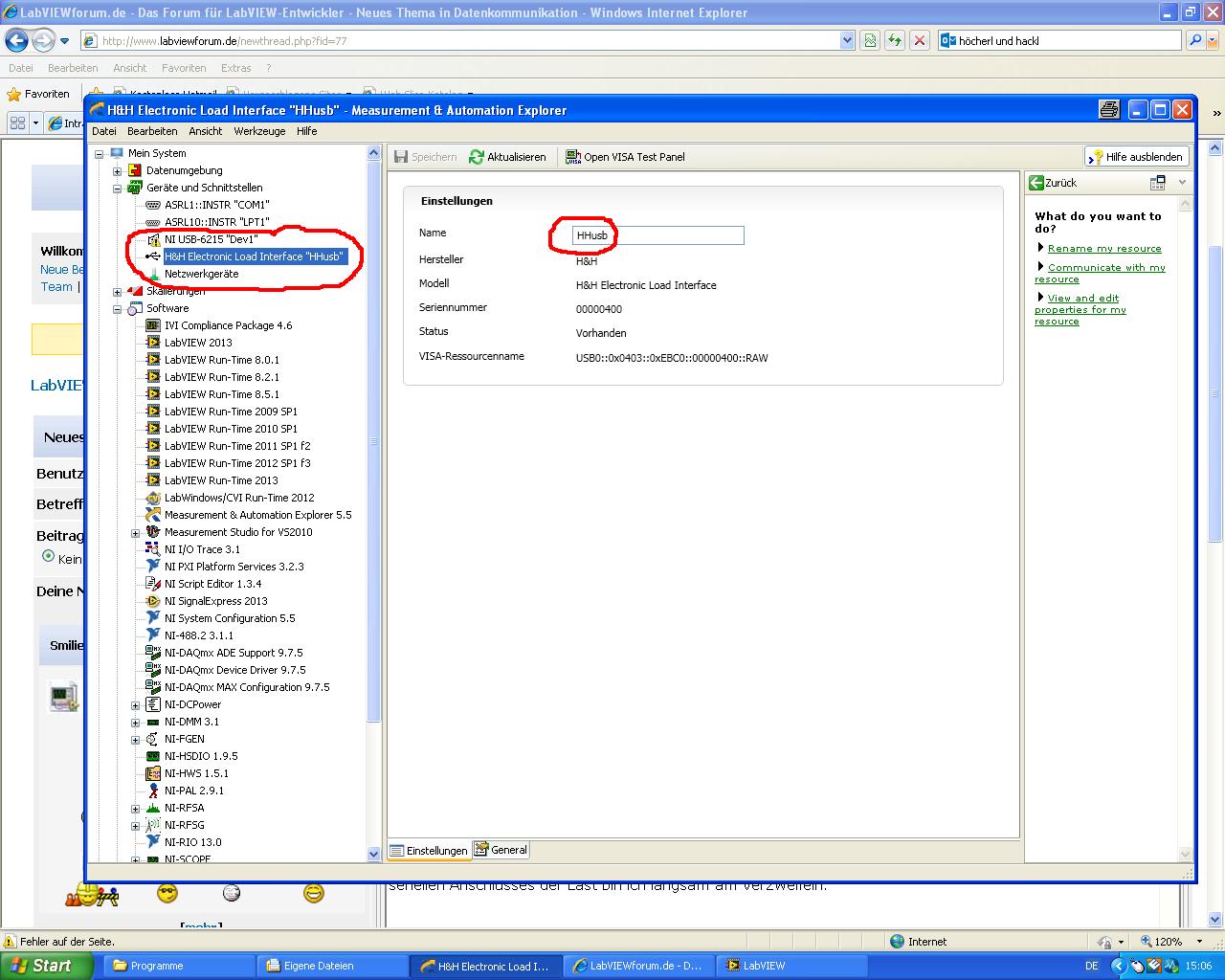Select the ASRL1::INSTR "COM1" port icon
The image size is (1225, 980).
tap(153, 205)
